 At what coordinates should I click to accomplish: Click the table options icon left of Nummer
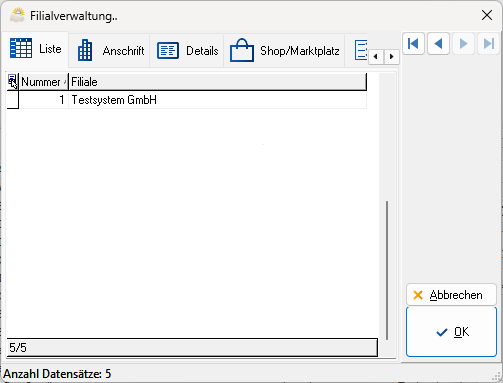click(x=13, y=82)
